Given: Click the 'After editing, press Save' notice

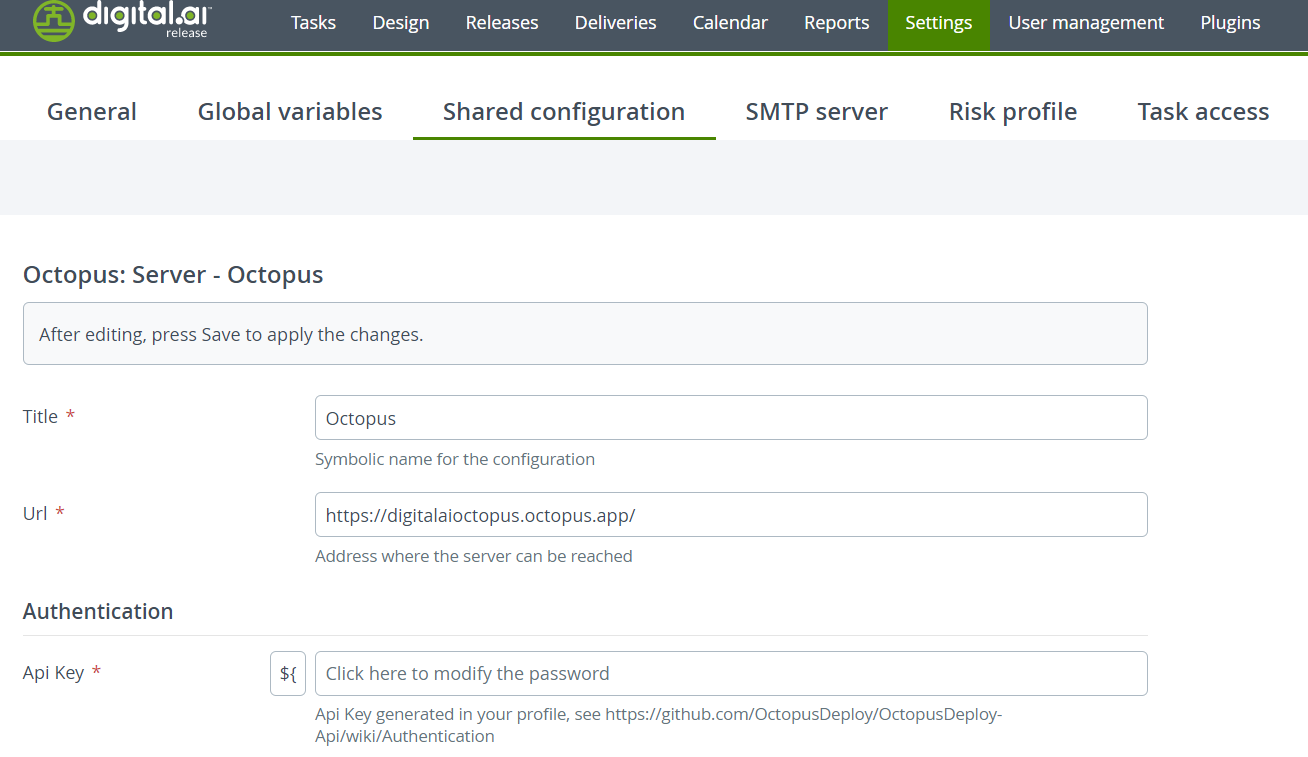Looking at the screenshot, I should [x=585, y=334].
